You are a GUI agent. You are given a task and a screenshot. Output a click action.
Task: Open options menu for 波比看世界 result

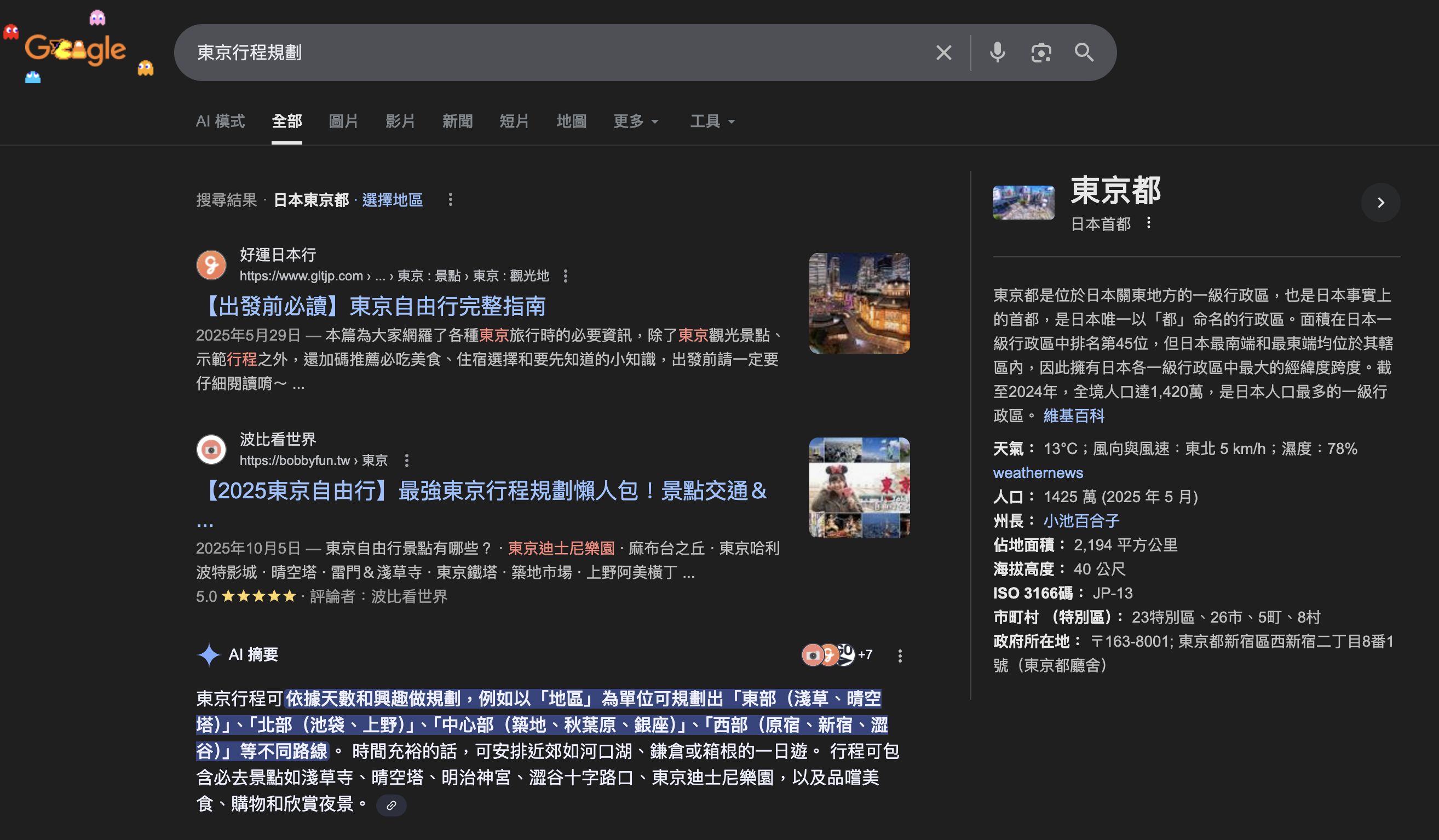coord(407,461)
